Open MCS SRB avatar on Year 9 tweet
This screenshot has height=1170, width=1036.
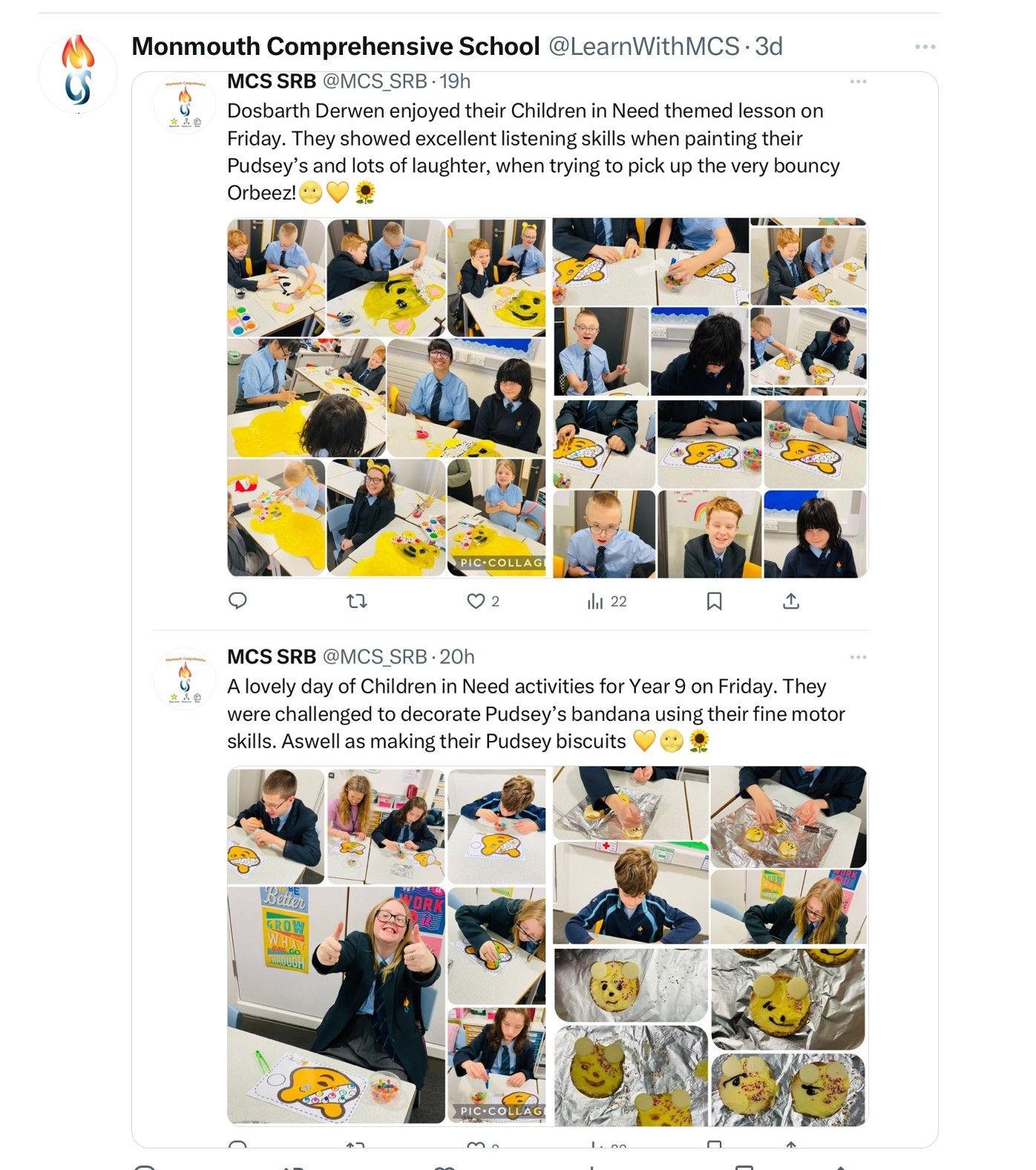(x=184, y=679)
